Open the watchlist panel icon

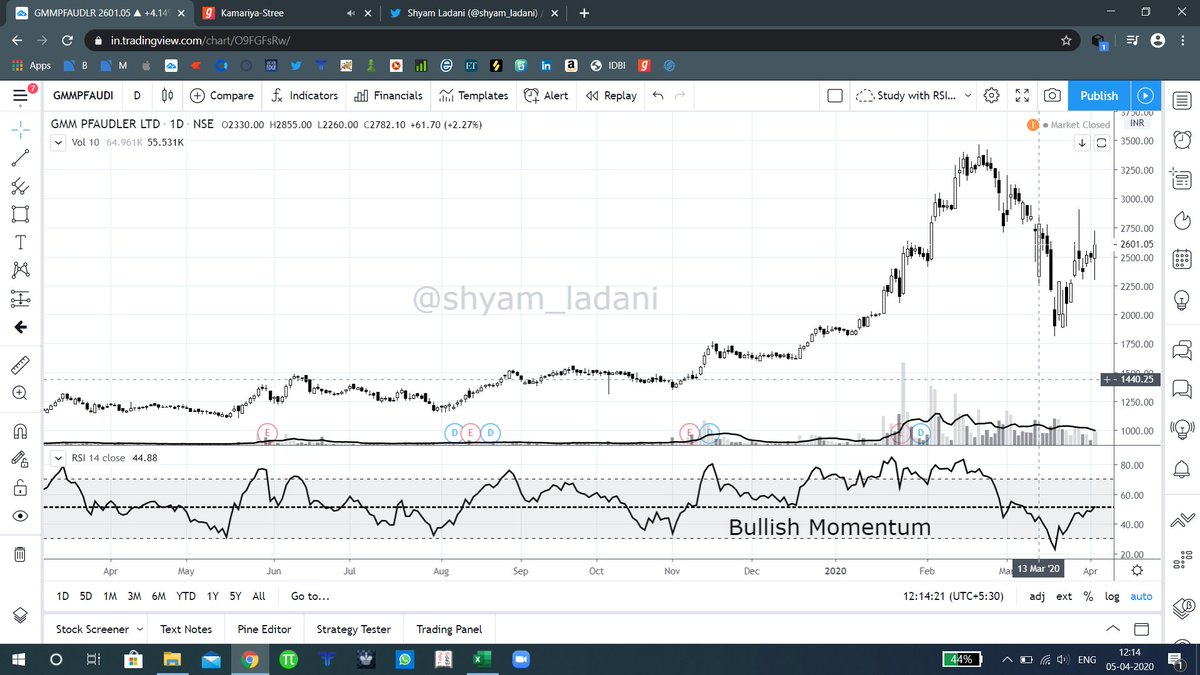point(1181,100)
